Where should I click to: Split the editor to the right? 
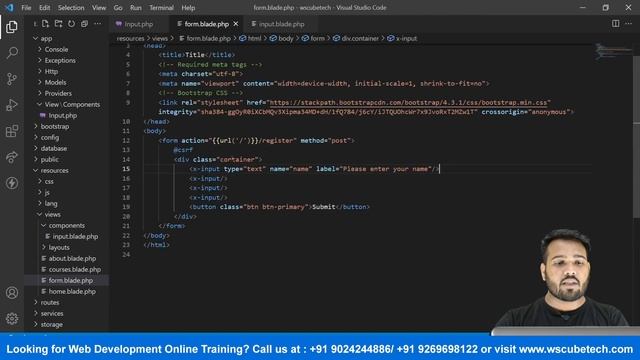pyautogui.click(x=616, y=24)
